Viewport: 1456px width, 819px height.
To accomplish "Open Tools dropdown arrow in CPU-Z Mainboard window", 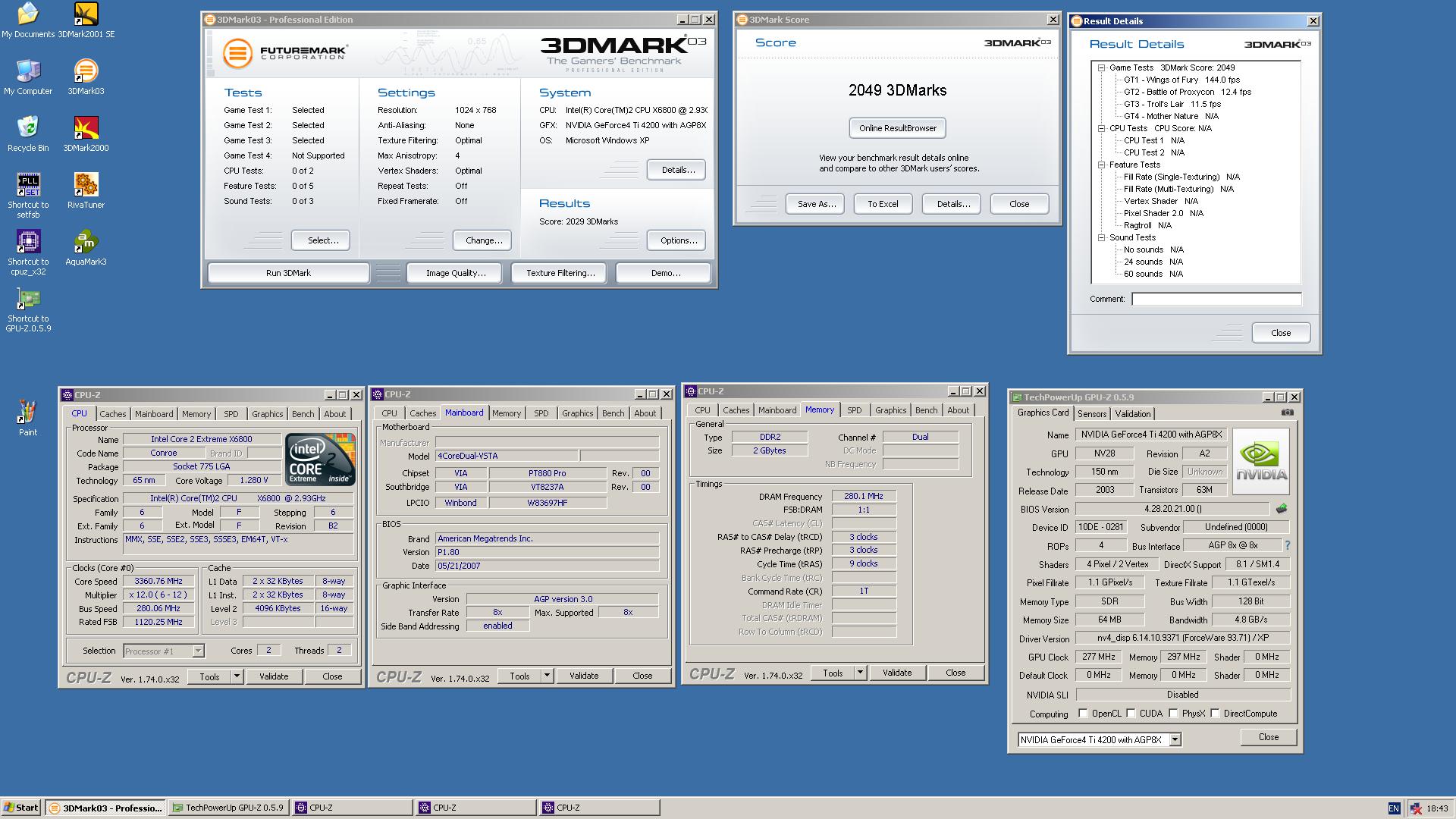I will (547, 676).
